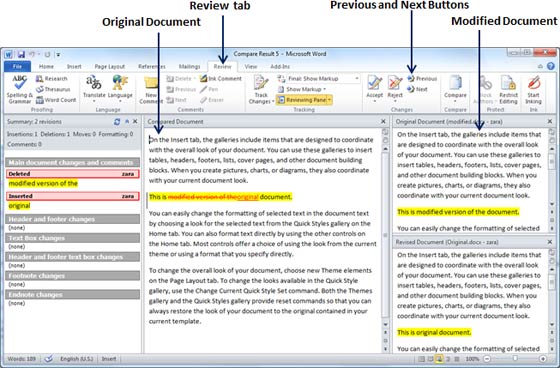
Task: Open Restrict Editing
Action: (x=508, y=90)
